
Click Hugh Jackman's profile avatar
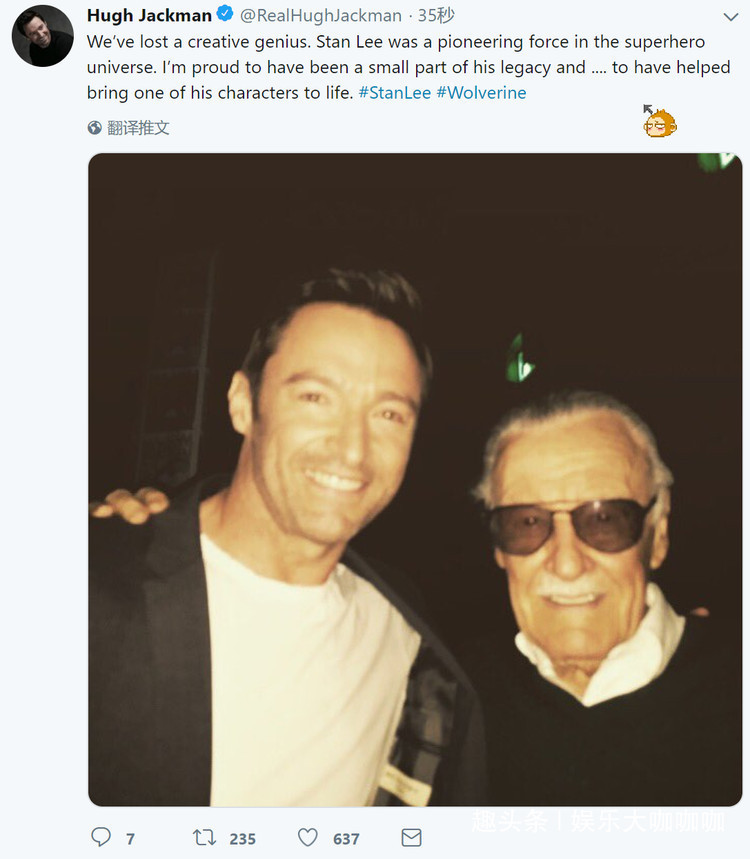pyautogui.click(x=42, y=36)
